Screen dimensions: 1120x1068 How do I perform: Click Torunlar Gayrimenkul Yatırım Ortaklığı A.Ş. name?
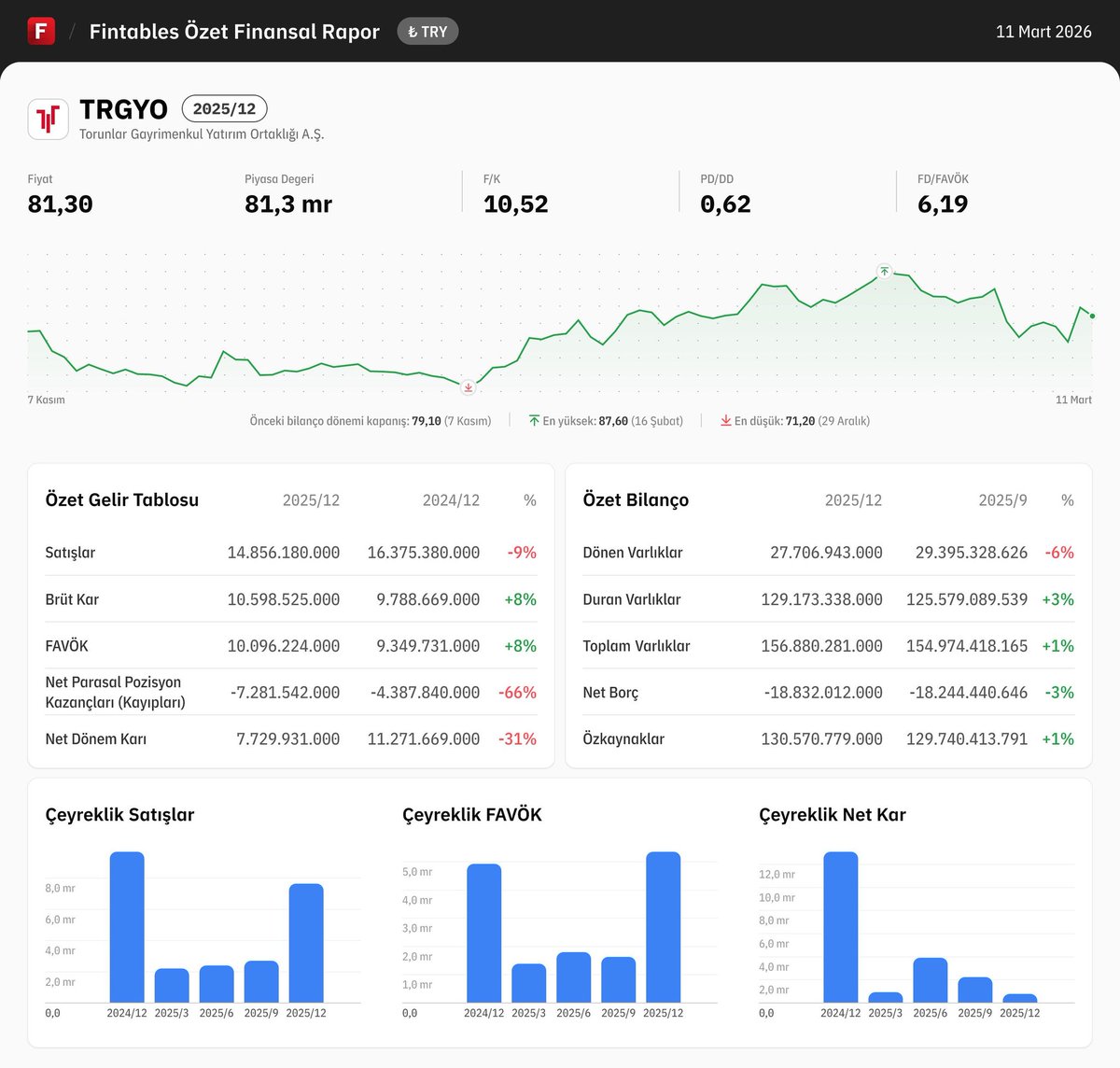click(x=202, y=134)
